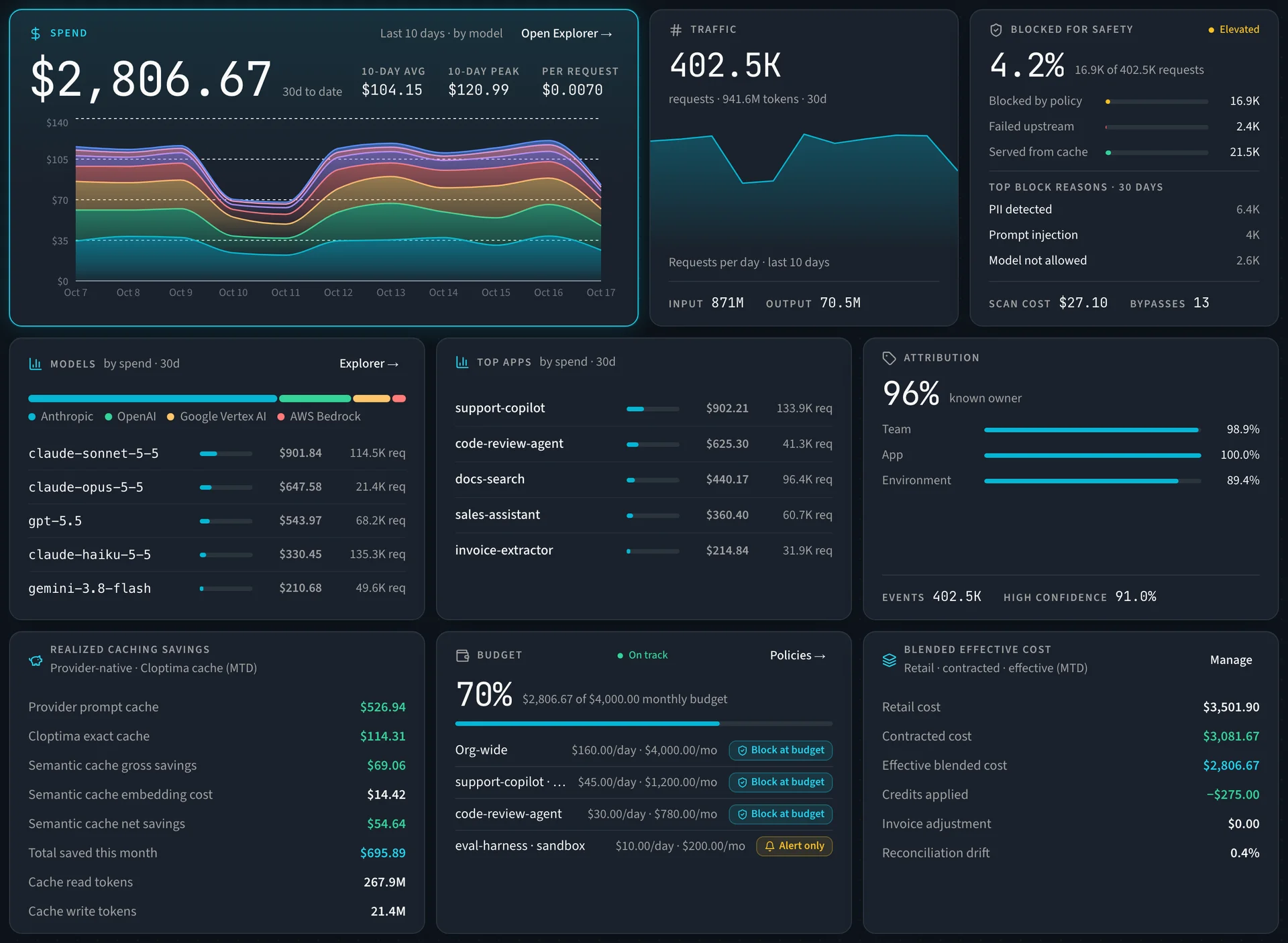
Task: Click the 70% monthly budget progress bar
Action: tap(643, 724)
